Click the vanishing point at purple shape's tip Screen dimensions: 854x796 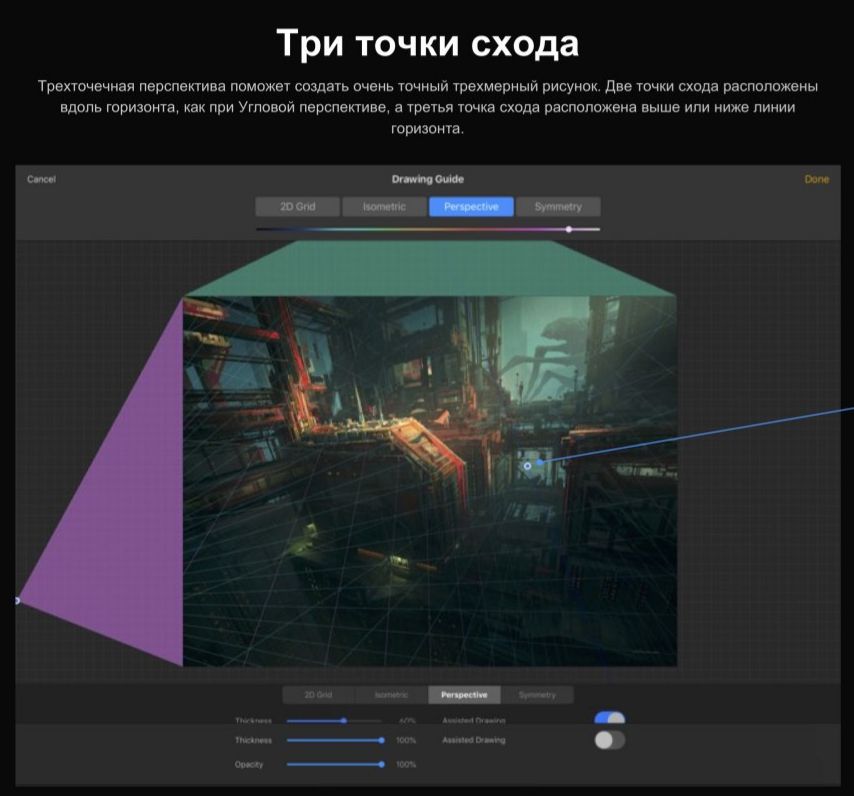[17, 601]
